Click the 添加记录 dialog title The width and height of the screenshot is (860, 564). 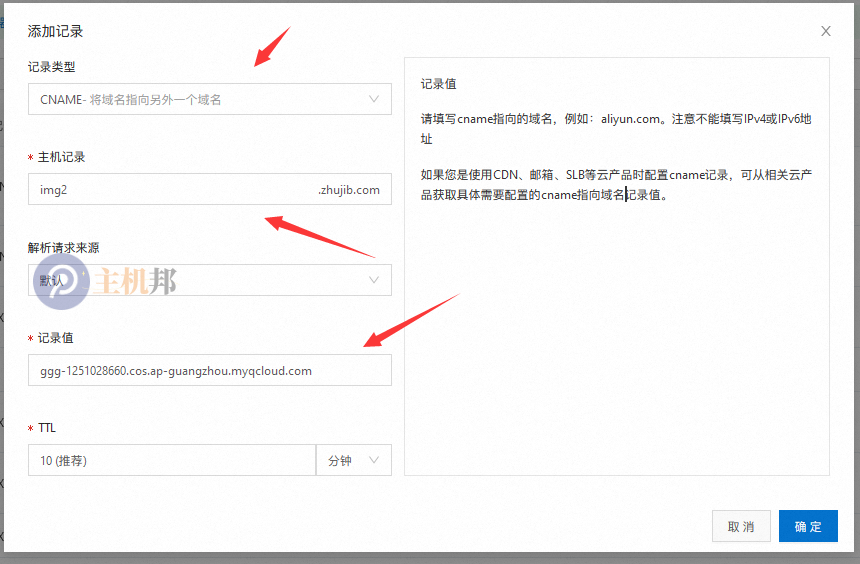click(55, 31)
